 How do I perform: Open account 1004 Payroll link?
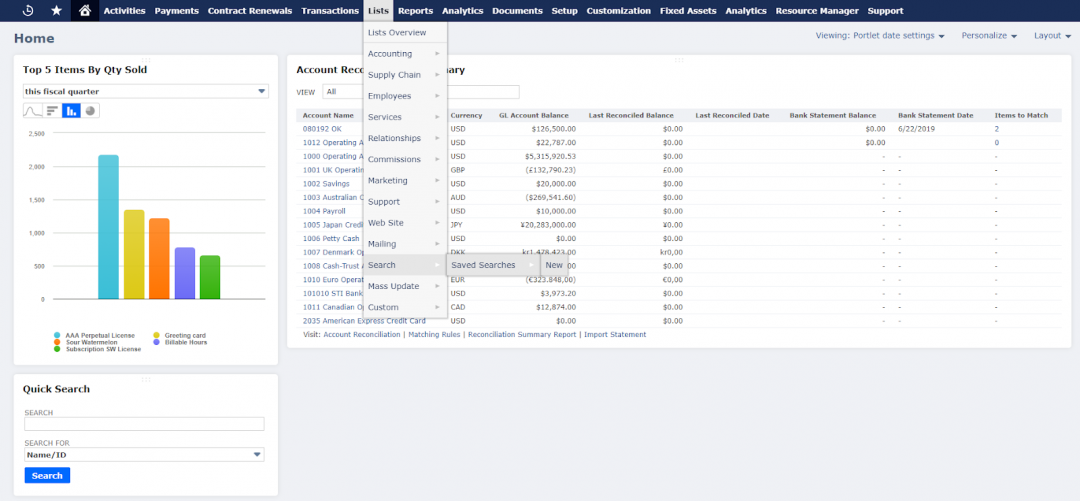pyautogui.click(x=324, y=211)
